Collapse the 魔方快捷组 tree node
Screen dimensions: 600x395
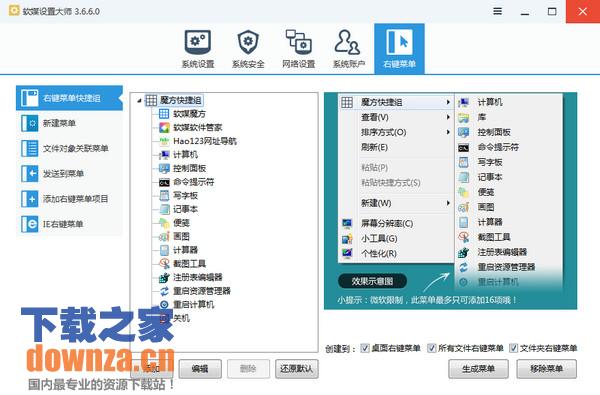point(139,100)
